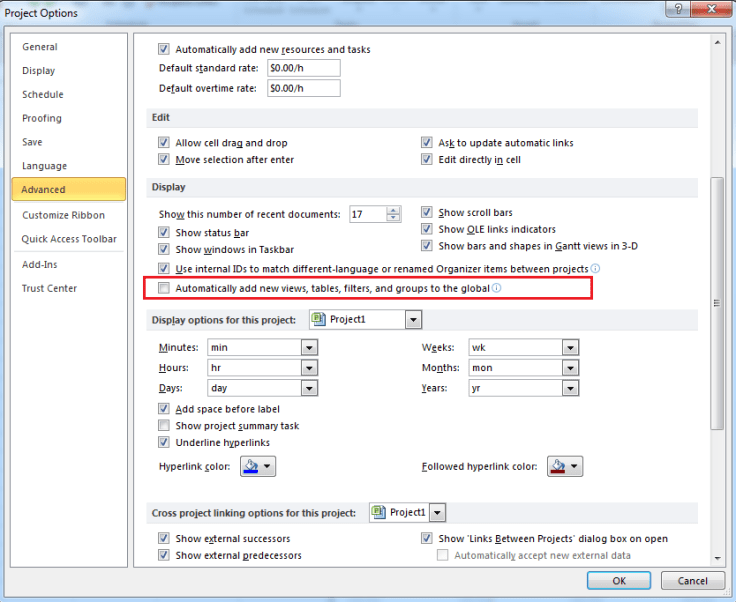Open the Cross project linking project dropdown
The image size is (736, 602).
[x=438, y=513]
